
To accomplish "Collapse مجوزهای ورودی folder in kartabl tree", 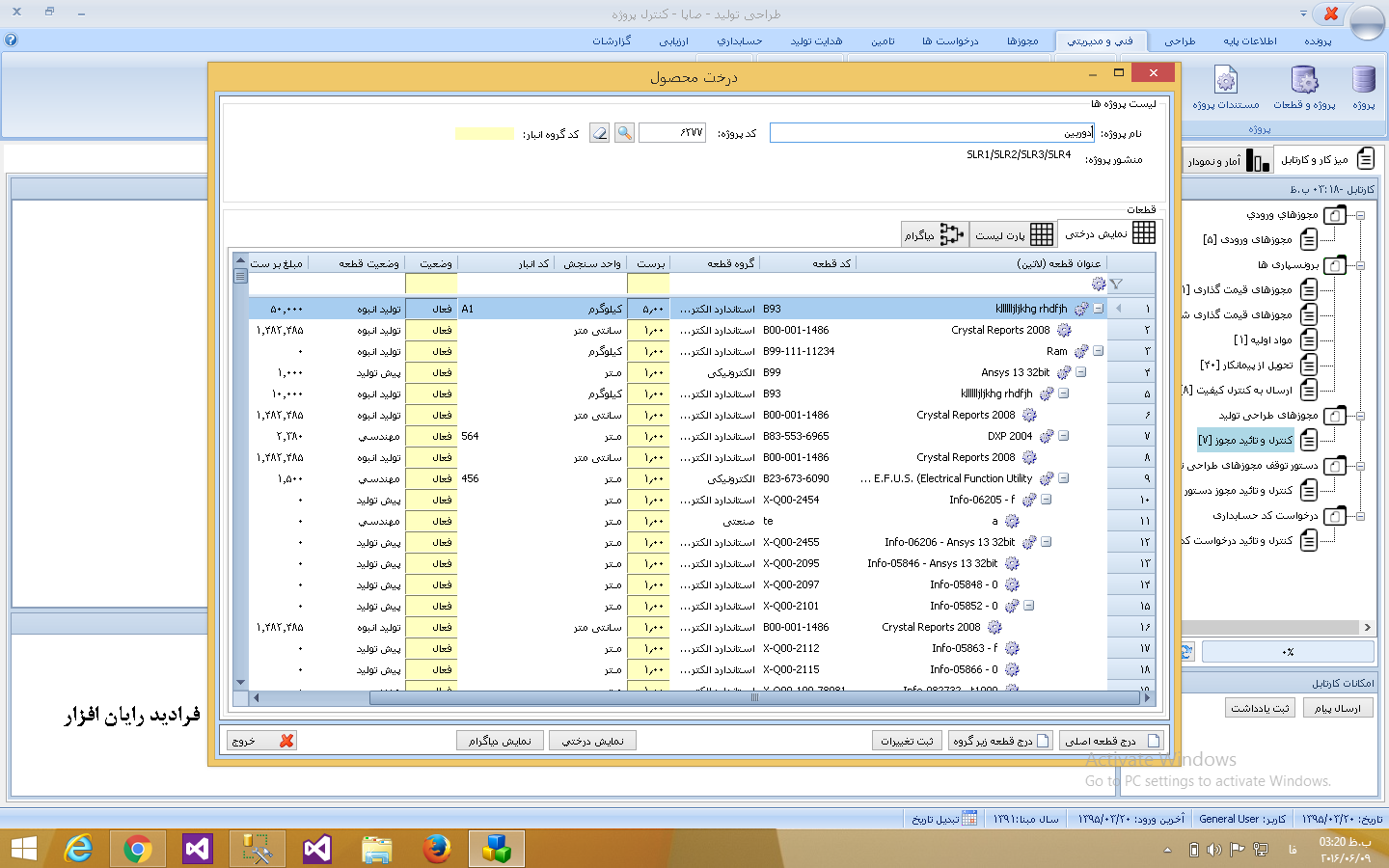I will [1360, 215].
